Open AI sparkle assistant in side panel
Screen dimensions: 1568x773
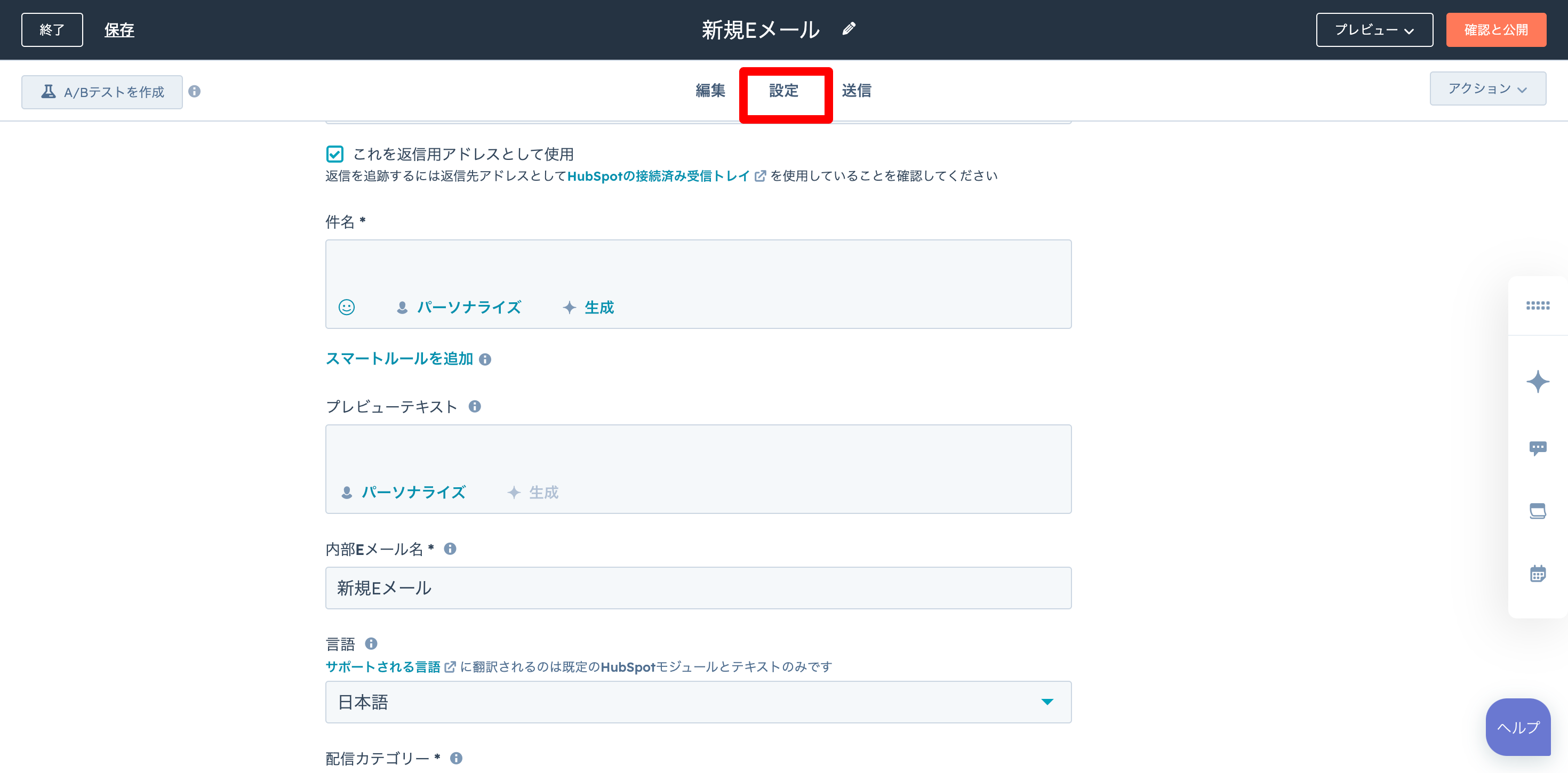[1538, 382]
